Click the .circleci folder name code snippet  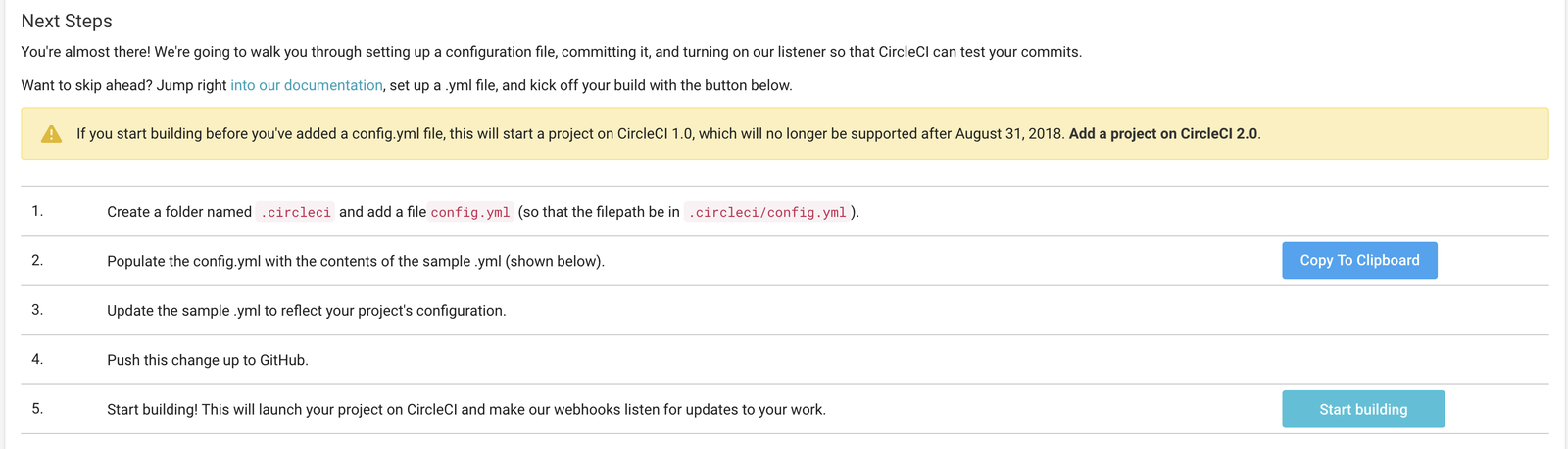coord(295,212)
